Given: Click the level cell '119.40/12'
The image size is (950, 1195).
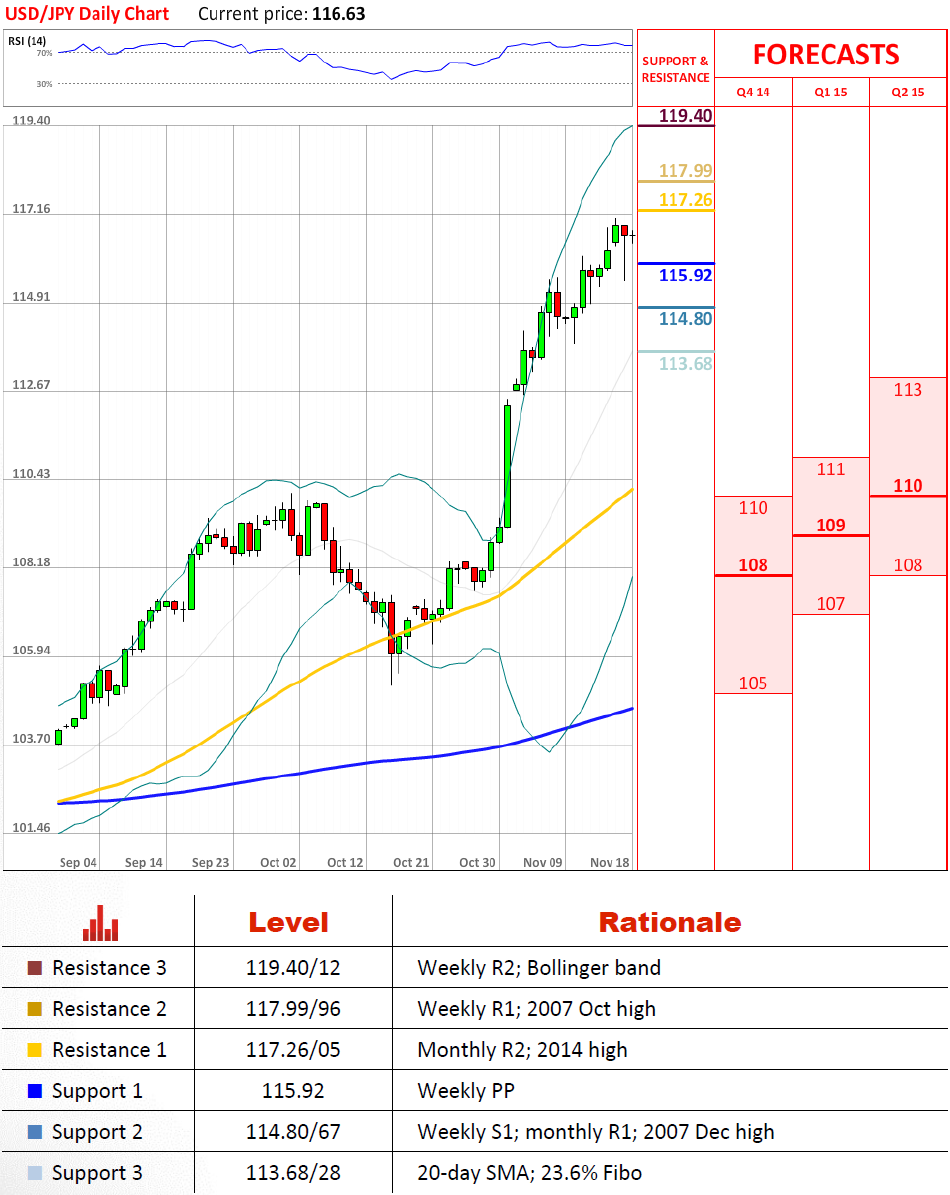Looking at the screenshot, I should click(x=293, y=968).
